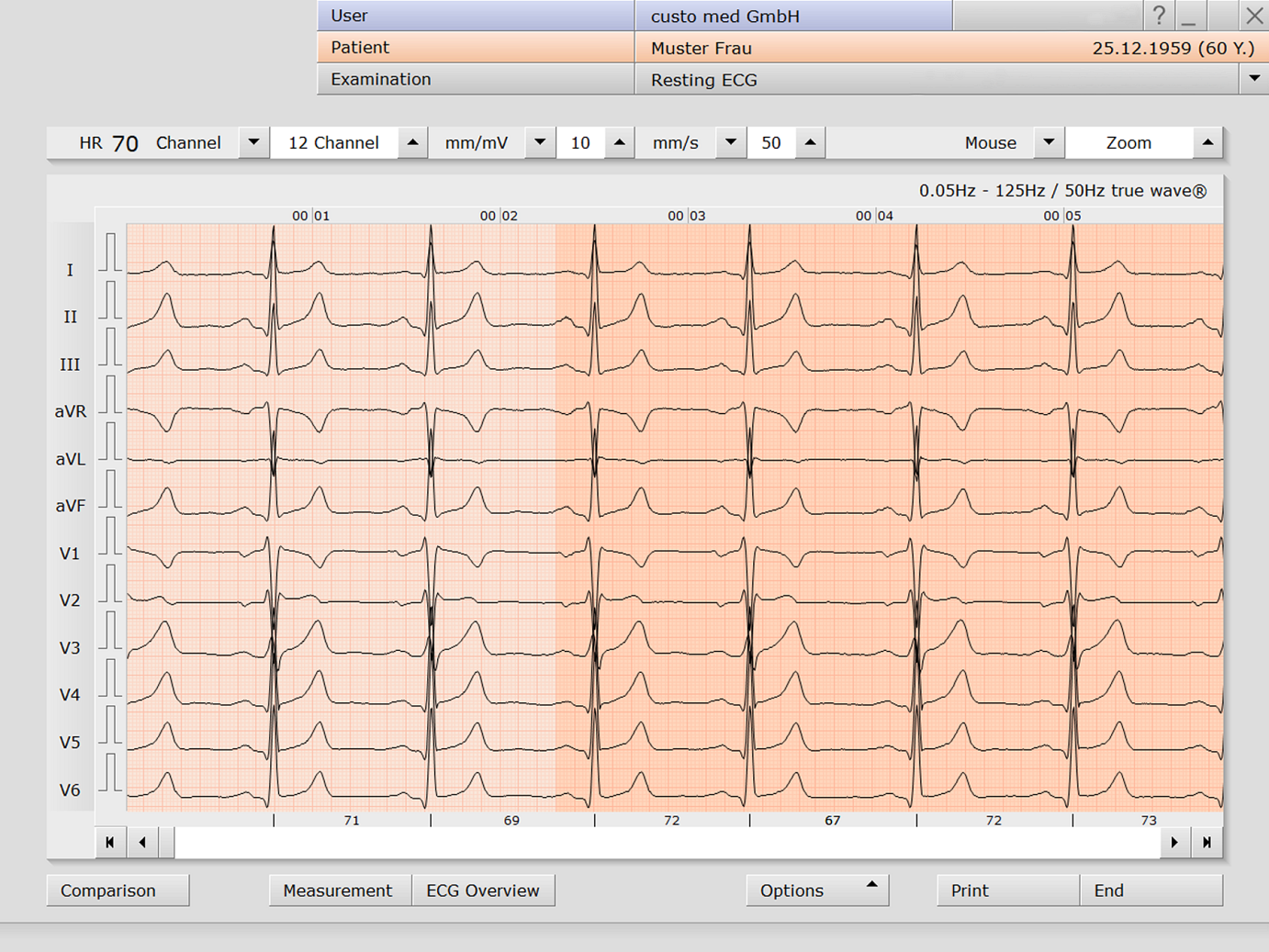This screenshot has height=952, width=1269.
Task: Click the Options button
Action: 817,890
